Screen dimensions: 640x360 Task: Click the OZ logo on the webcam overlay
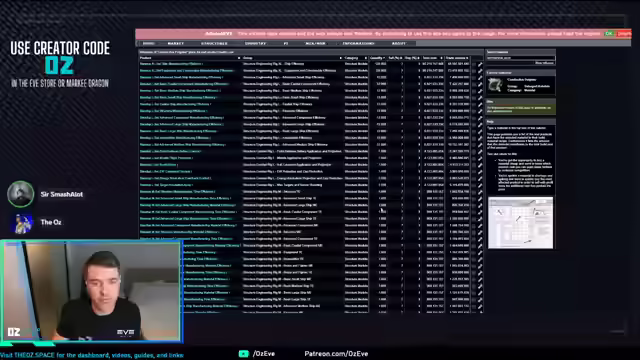coord(14,332)
